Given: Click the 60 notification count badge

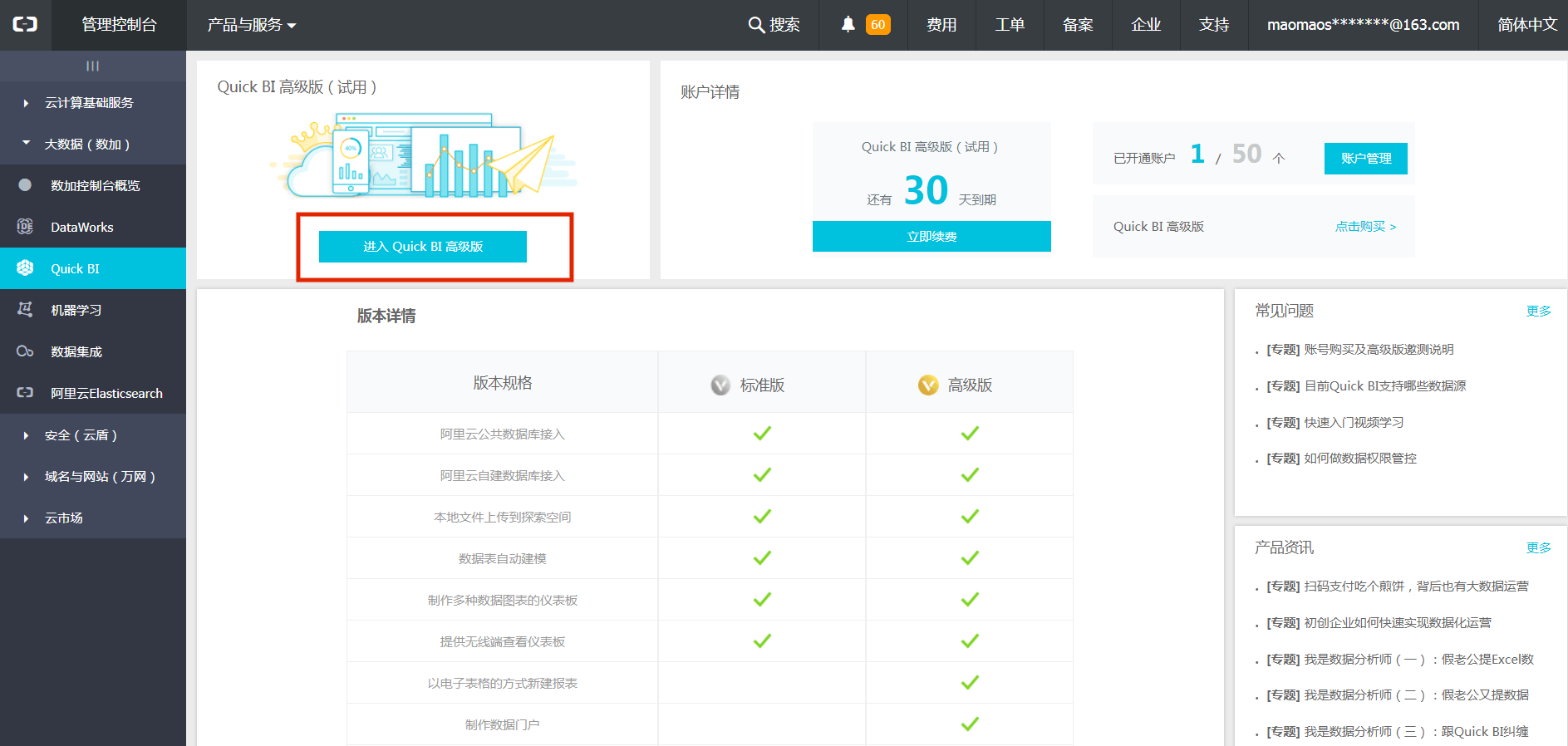Looking at the screenshot, I should (877, 25).
